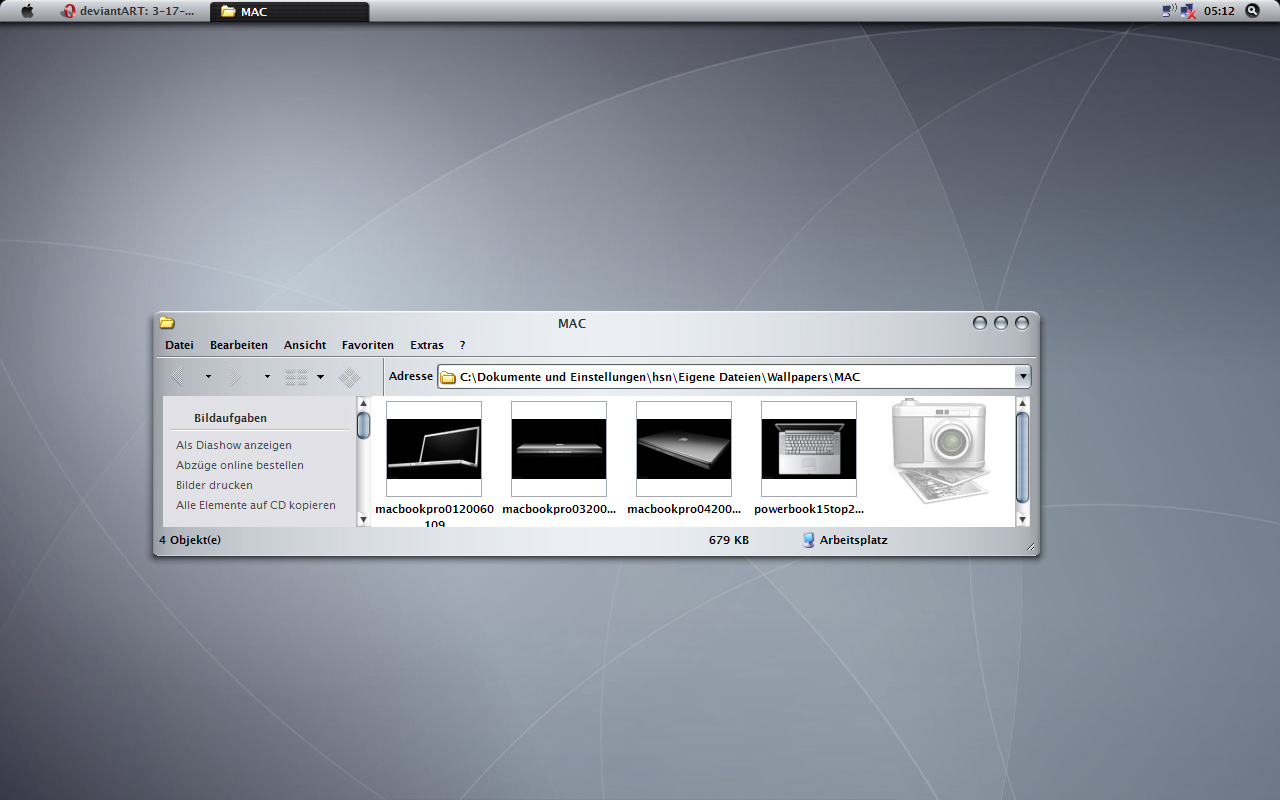Expand the Forward history dropdown arrow
The height and width of the screenshot is (800, 1280).
[x=267, y=377]
